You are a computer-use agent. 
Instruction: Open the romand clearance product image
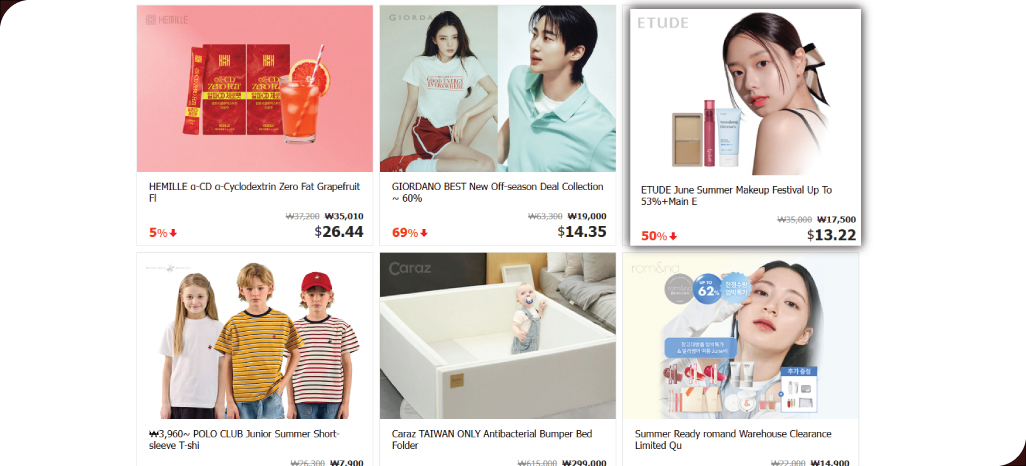pos(740,336)
